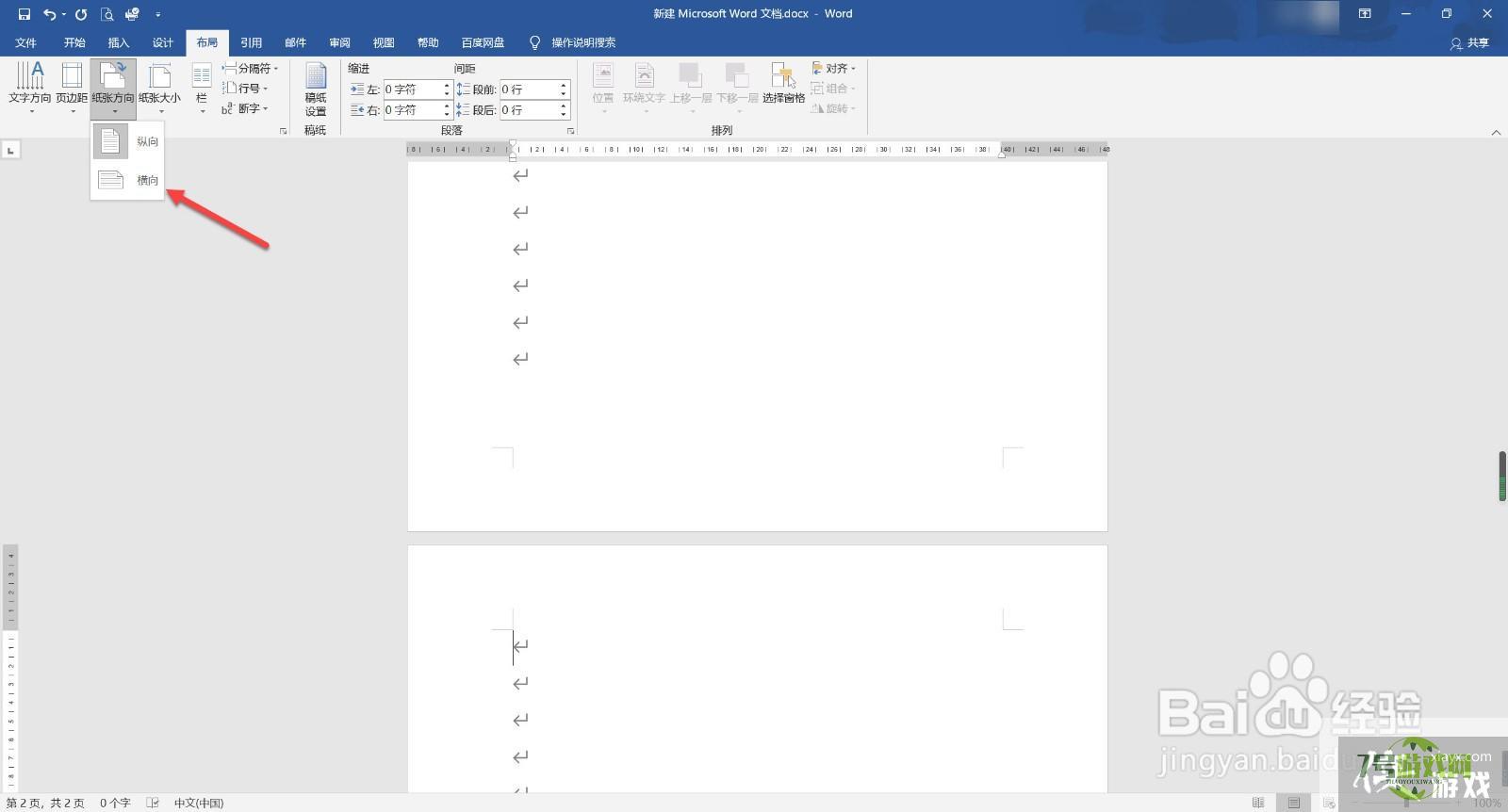Open the Manuscript Paper Settings (稿纸设置)
The height and width of the screenshot is (812, 1508).
pos(316,90)
